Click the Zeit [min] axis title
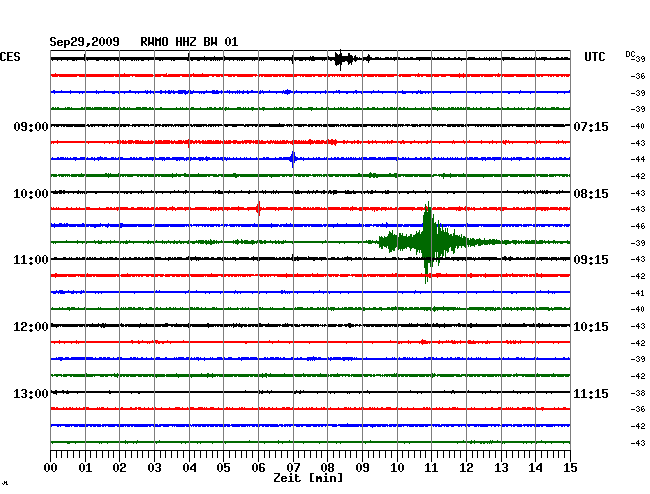Viewport: 650px width, 494px height. tap(308, 478)
